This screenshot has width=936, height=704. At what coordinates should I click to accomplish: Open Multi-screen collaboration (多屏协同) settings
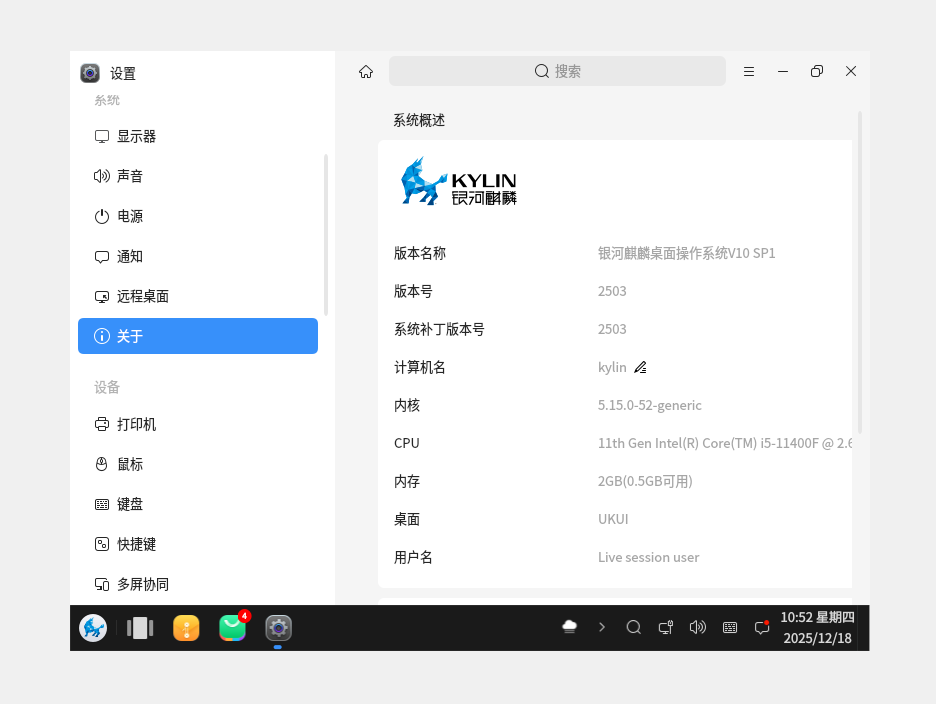point(198,584)
